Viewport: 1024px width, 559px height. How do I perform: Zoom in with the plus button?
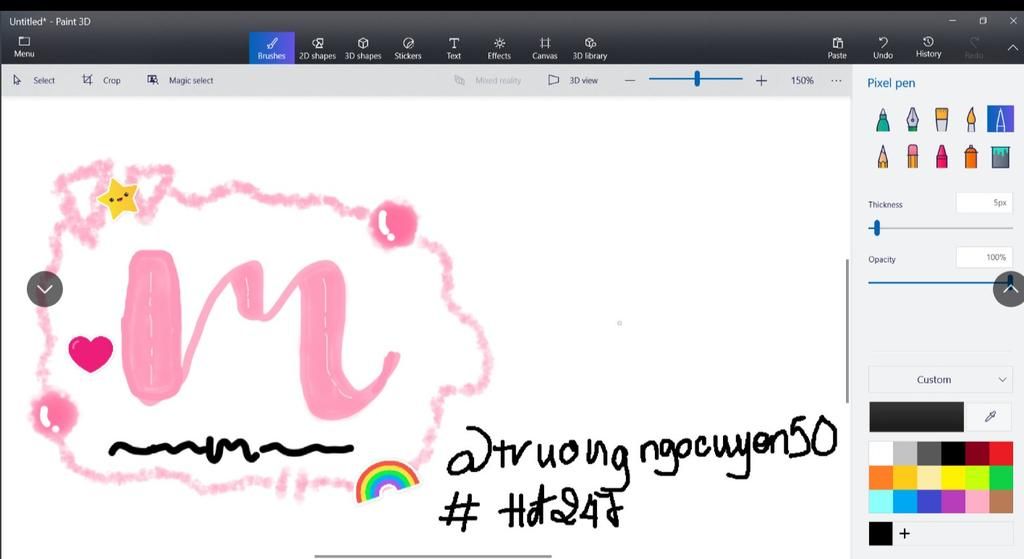(761, 80)
